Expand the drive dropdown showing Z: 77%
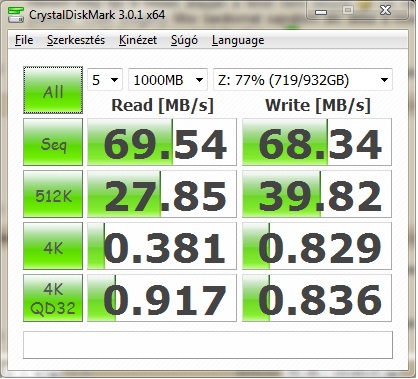This screenshot has height=379, width=418. pos(303,80)
